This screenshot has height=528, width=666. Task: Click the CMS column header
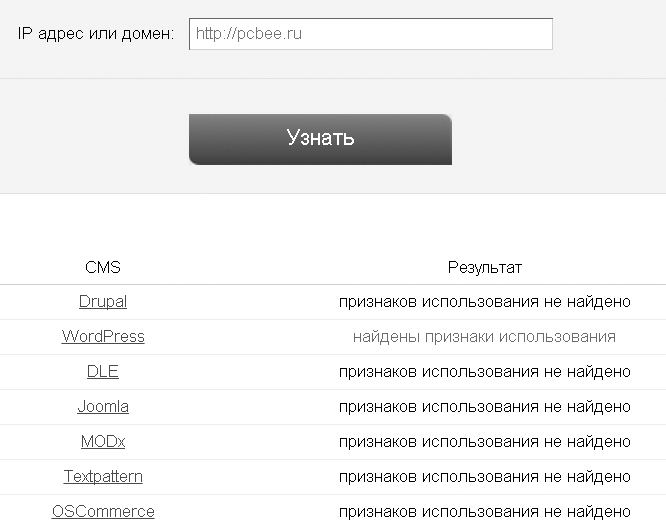click(x=103, y=268)
